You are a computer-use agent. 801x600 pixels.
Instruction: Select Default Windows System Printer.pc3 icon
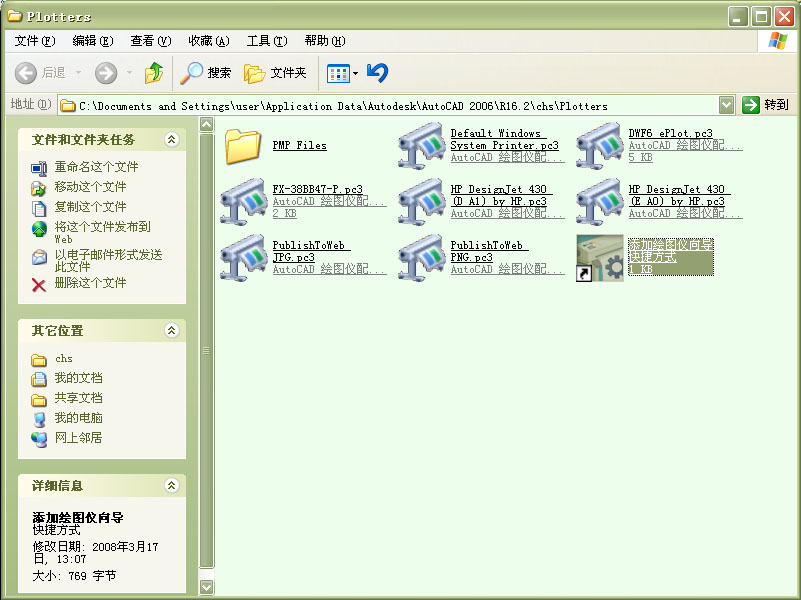pos(420,146)
